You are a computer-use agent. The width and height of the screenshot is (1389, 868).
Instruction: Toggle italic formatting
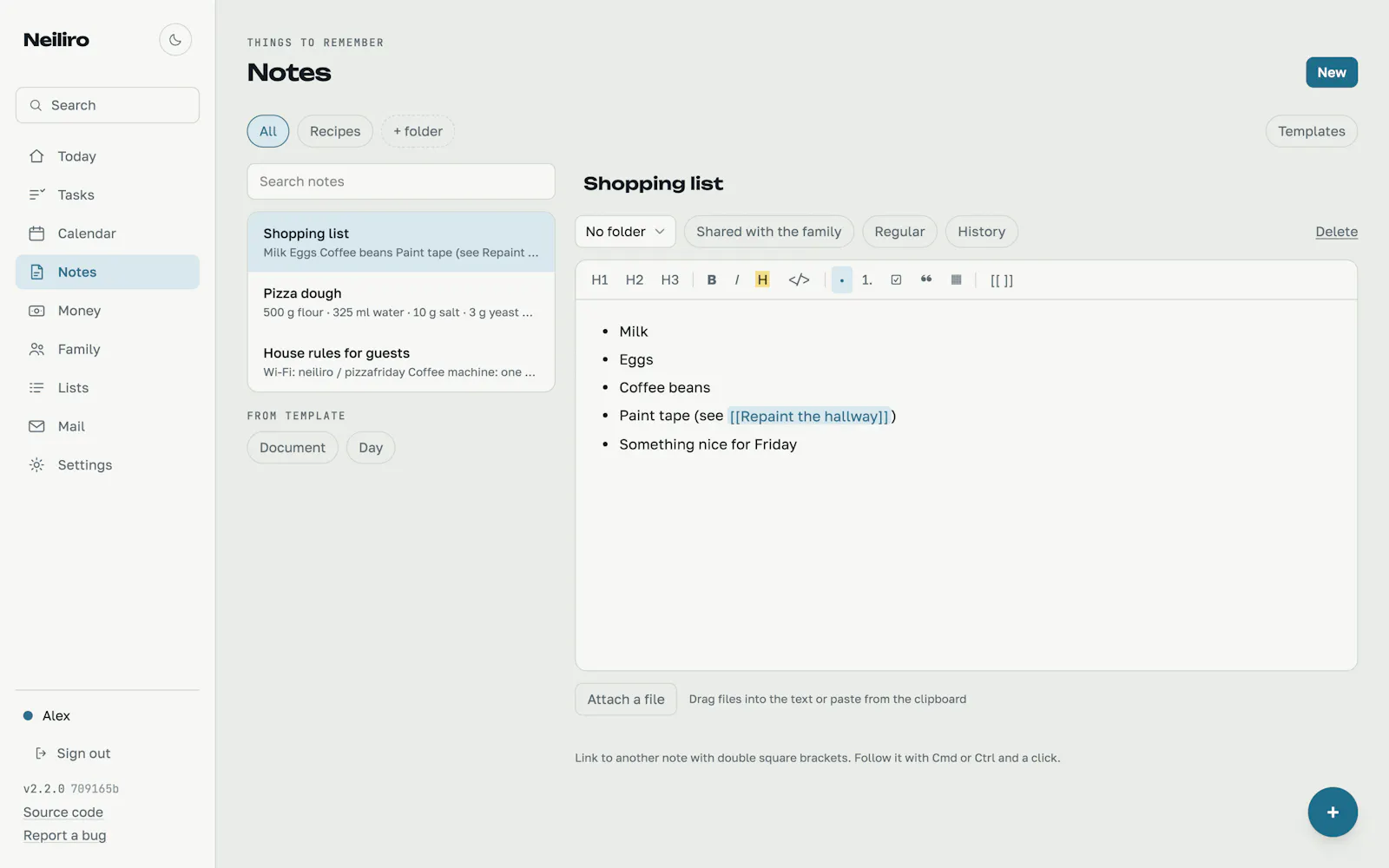pyautogui.click(x=737, y=279)
